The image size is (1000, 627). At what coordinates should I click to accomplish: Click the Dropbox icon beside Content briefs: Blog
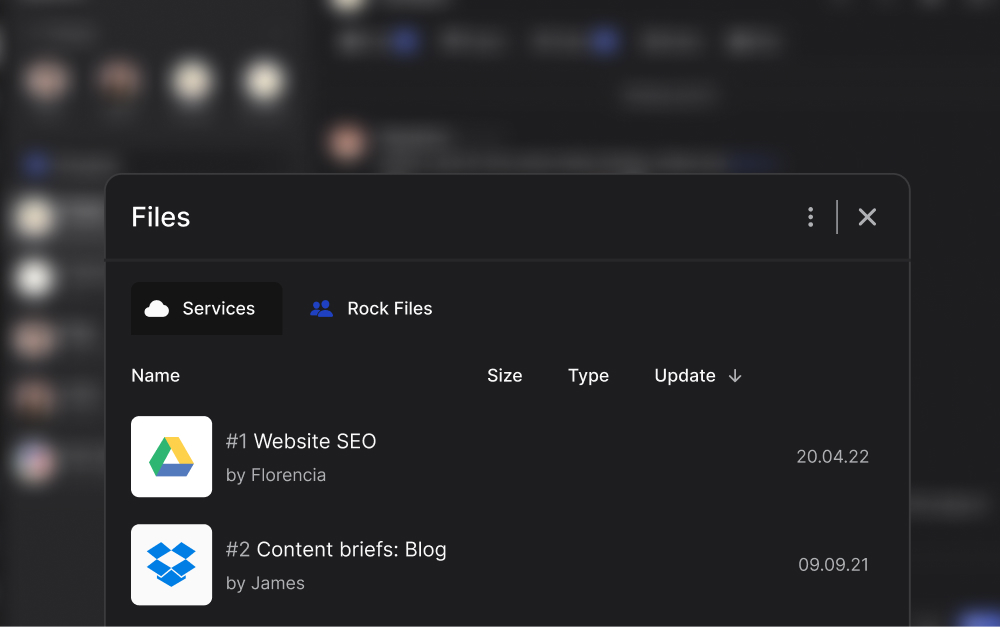click(171, 565)
